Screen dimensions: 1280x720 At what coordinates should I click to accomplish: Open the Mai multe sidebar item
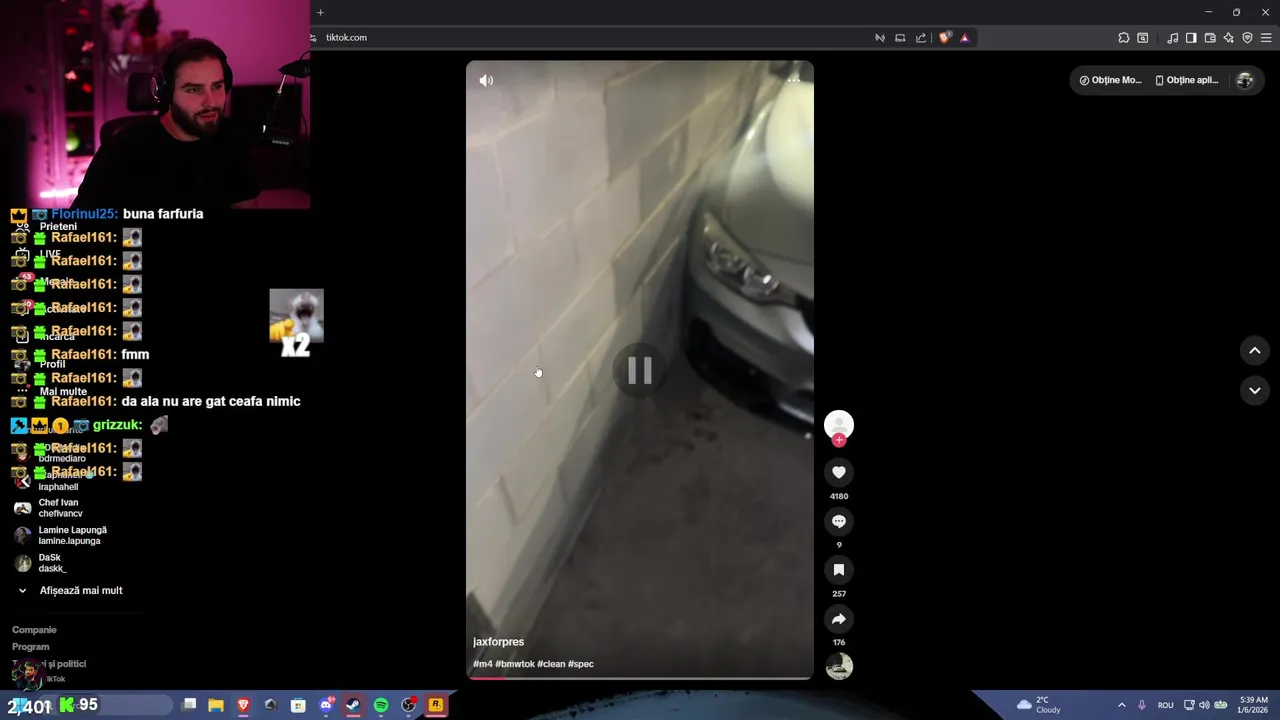click(62, 391)
